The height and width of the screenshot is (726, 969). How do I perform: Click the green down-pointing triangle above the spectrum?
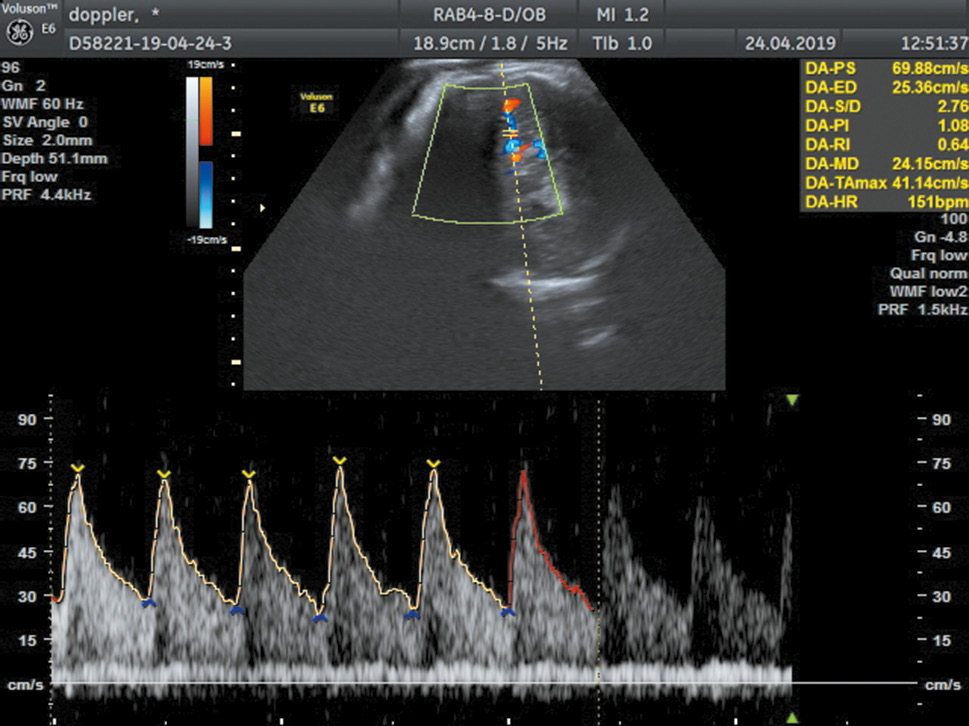[x=792, y=400]
